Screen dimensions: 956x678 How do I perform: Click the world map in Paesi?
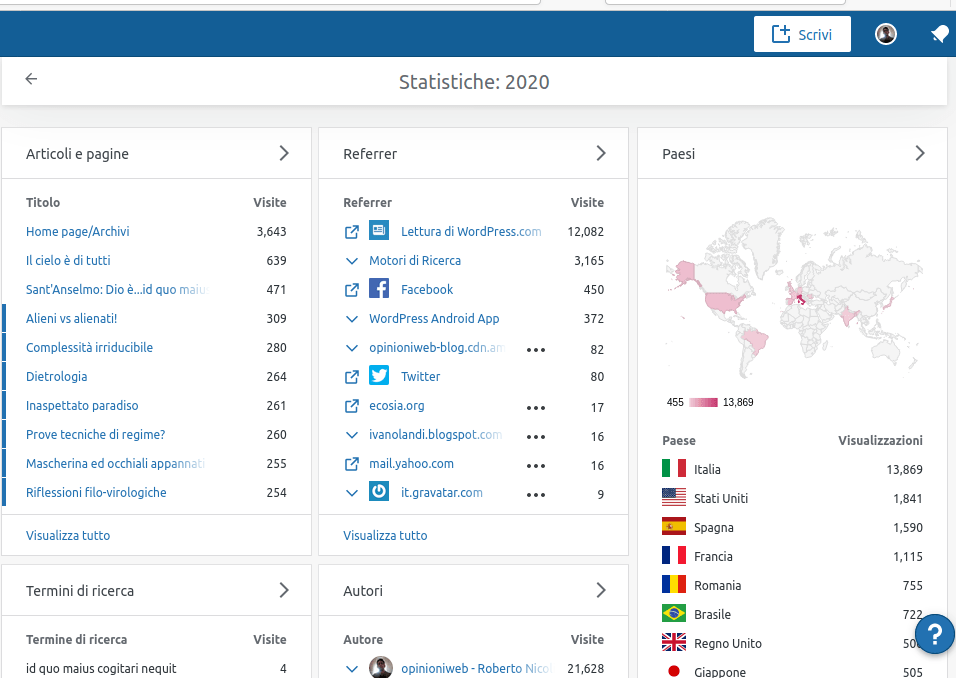pos(793,288)
